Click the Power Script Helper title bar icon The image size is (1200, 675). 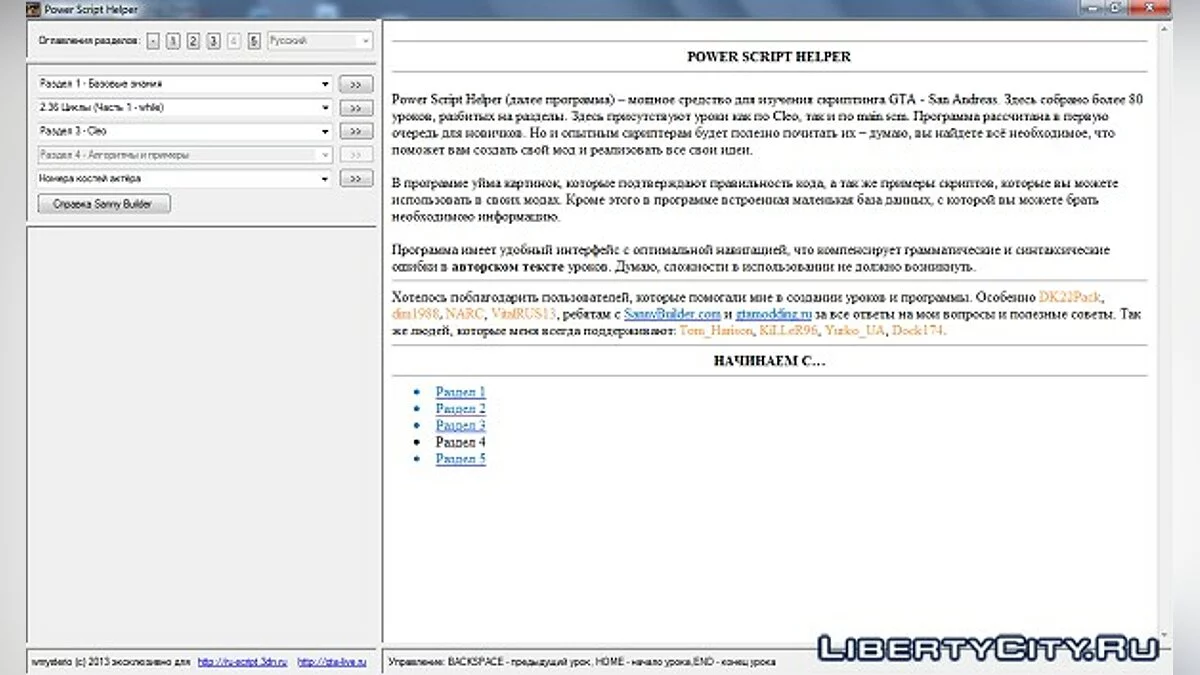(35, 8)
